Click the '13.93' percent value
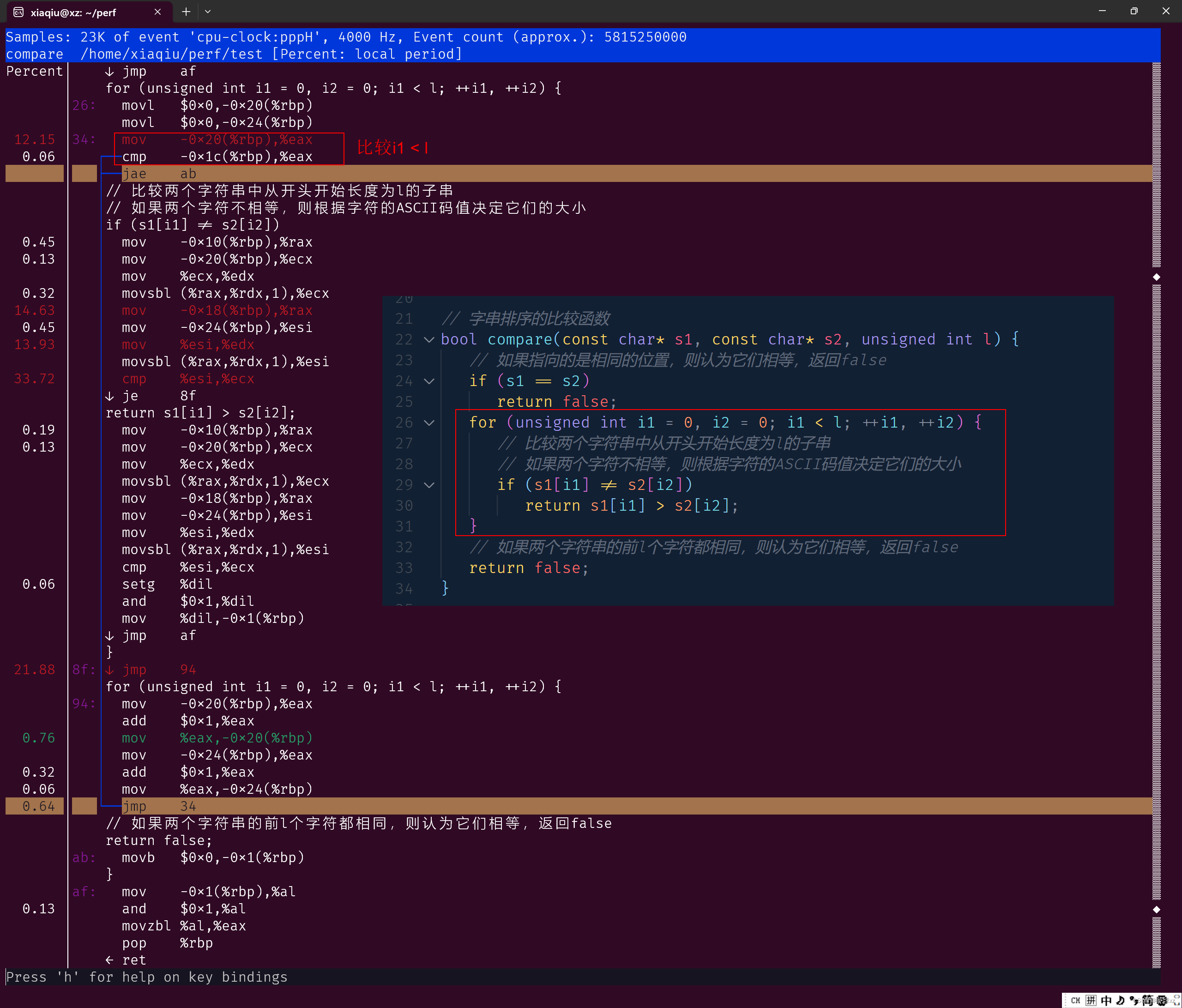 pos(34,344)
